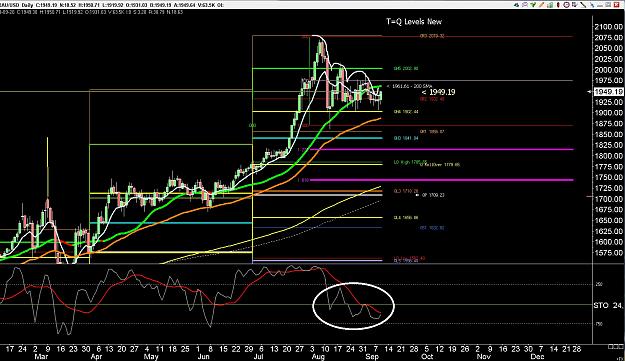Click the 2000.00 price axis label
The image size is (625, 361).
coord(608,70)
